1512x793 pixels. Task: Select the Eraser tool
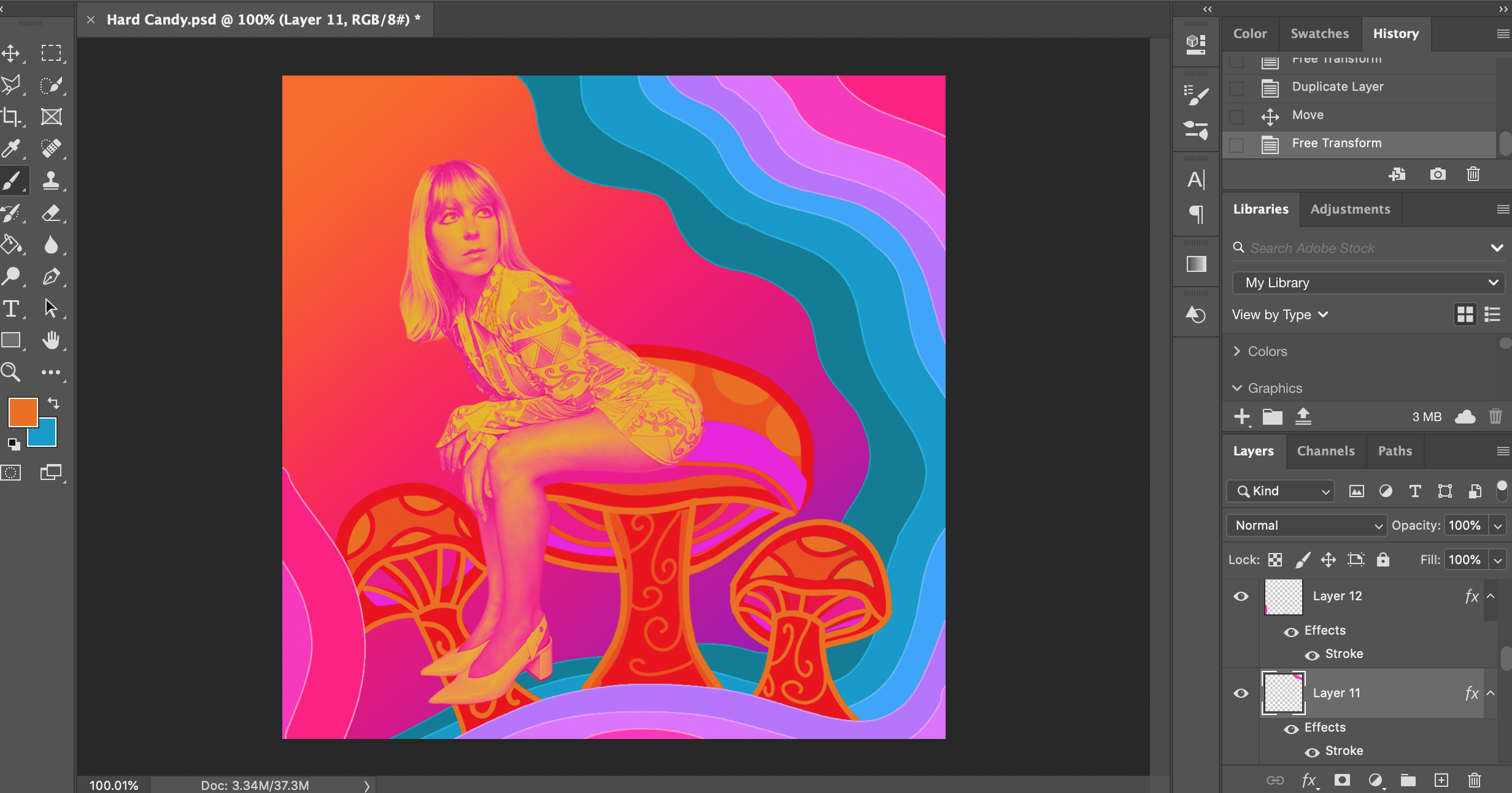click(51, 213)
